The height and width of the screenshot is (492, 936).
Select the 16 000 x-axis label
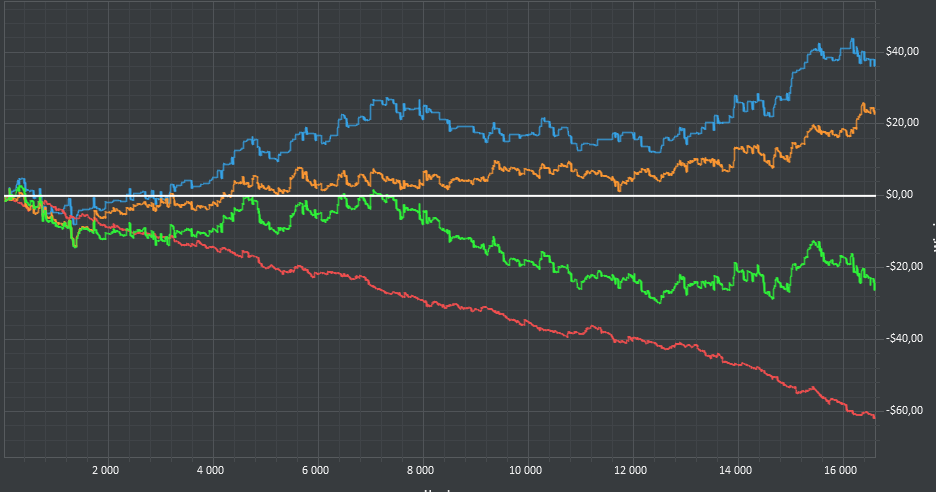tap(840, 471)
